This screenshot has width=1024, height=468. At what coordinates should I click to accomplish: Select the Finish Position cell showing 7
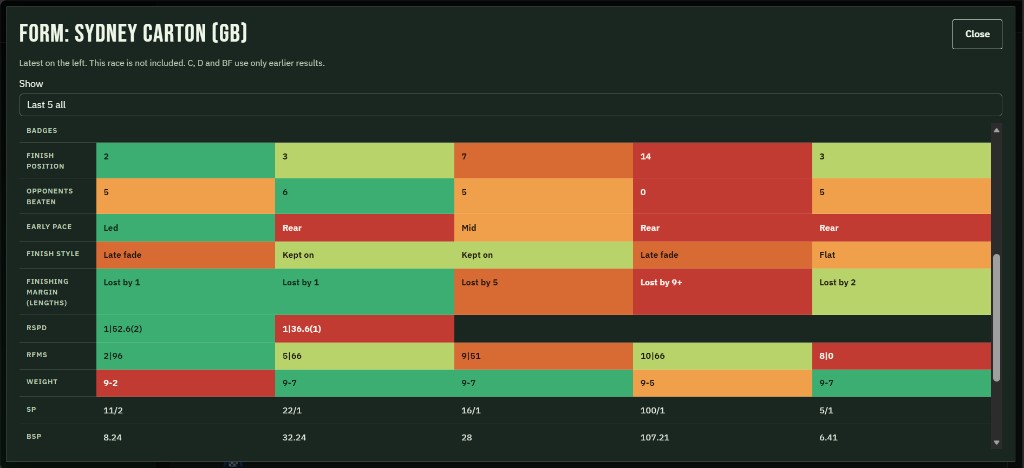pos(543,161)
